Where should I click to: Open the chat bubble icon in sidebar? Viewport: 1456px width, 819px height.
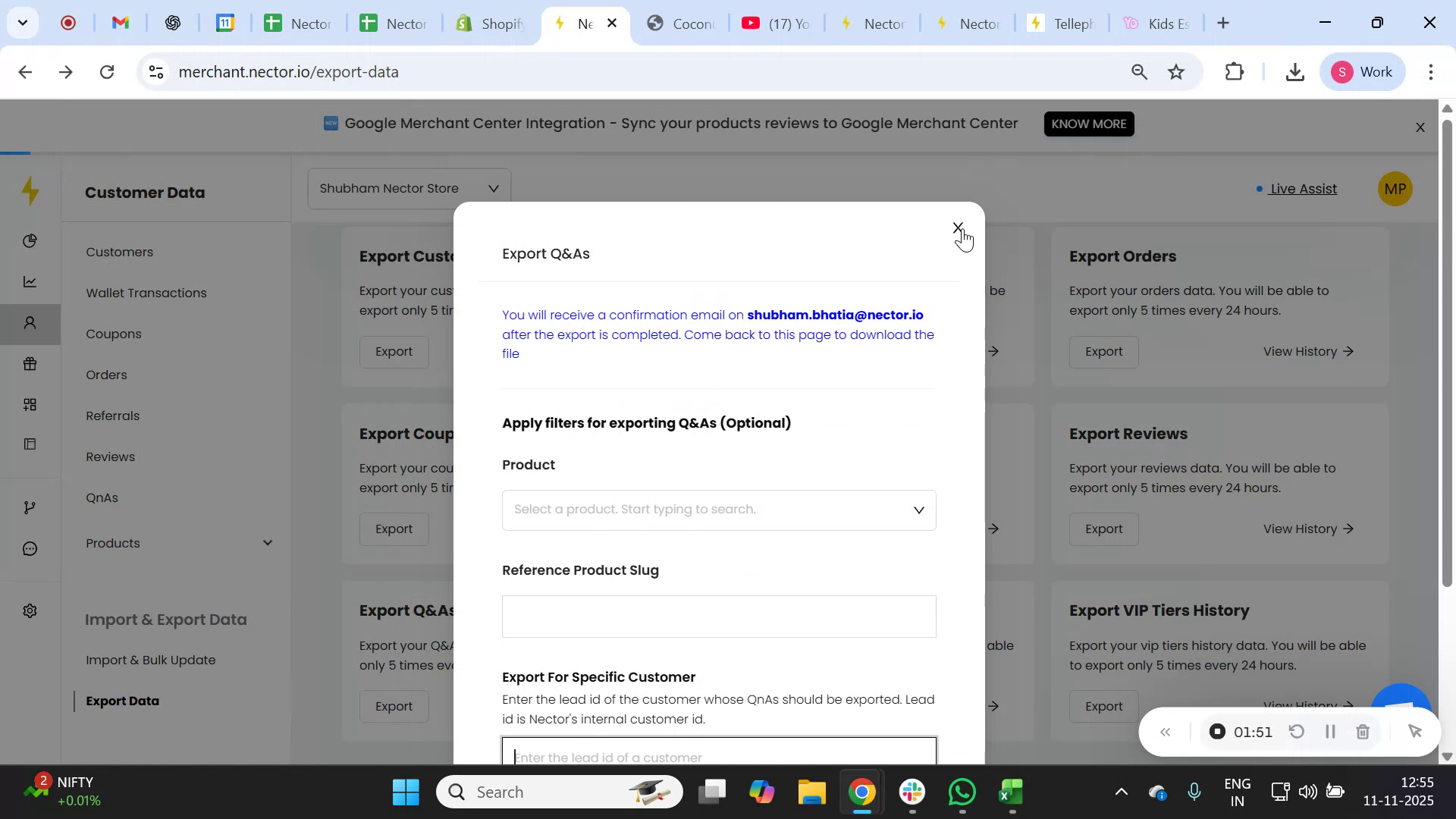tap(30, 548)
